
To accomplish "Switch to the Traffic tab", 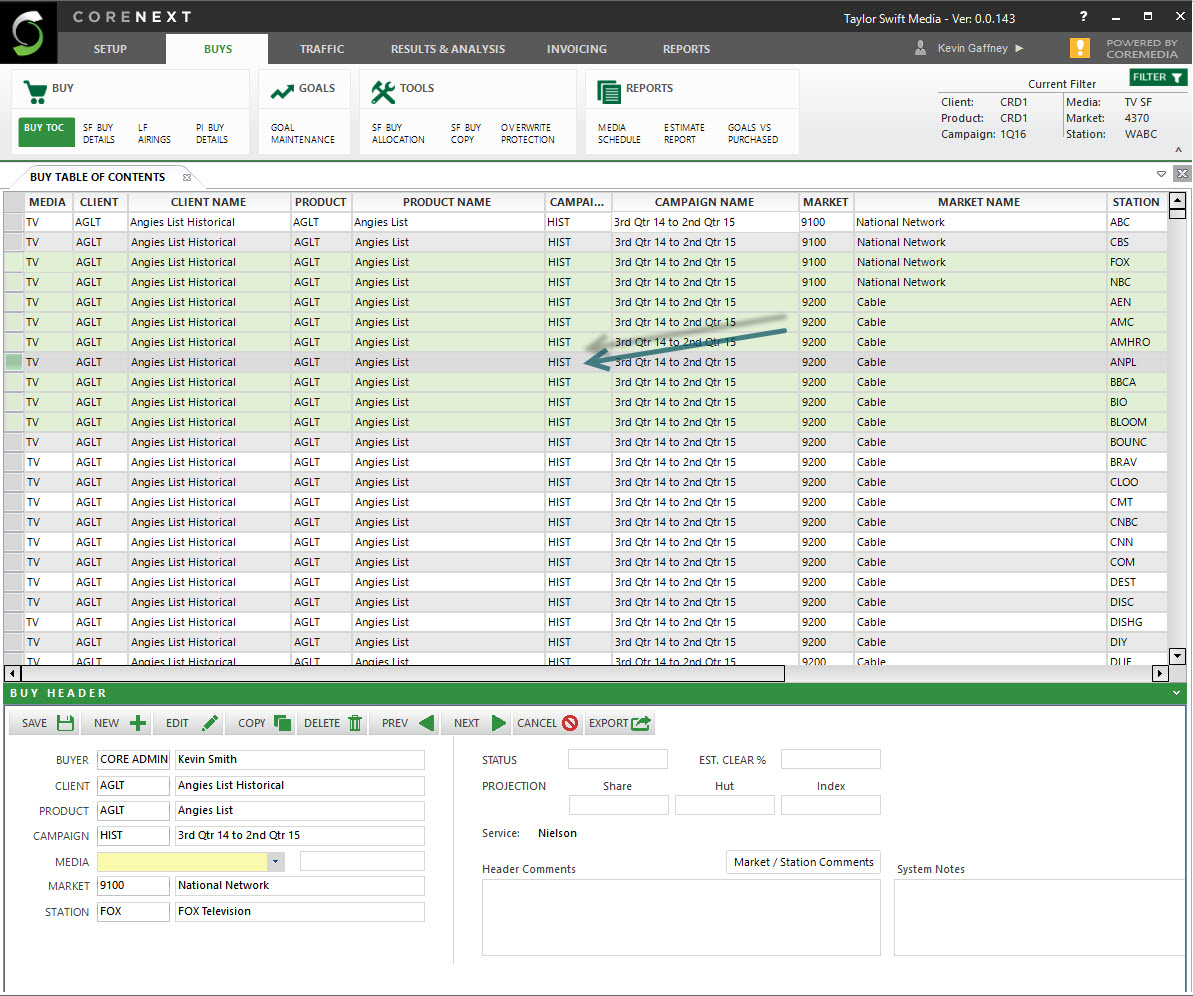I will [x=322, y=49].
